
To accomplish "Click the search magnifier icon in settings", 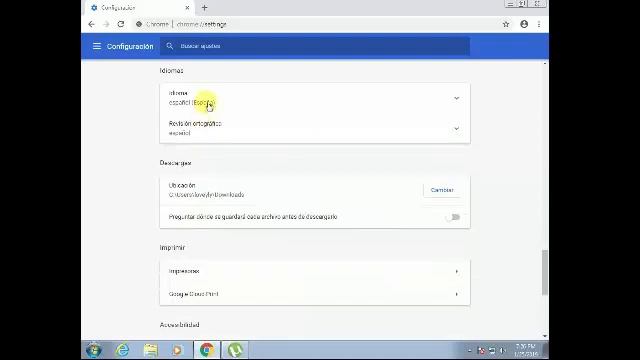I will coord(170,46).
